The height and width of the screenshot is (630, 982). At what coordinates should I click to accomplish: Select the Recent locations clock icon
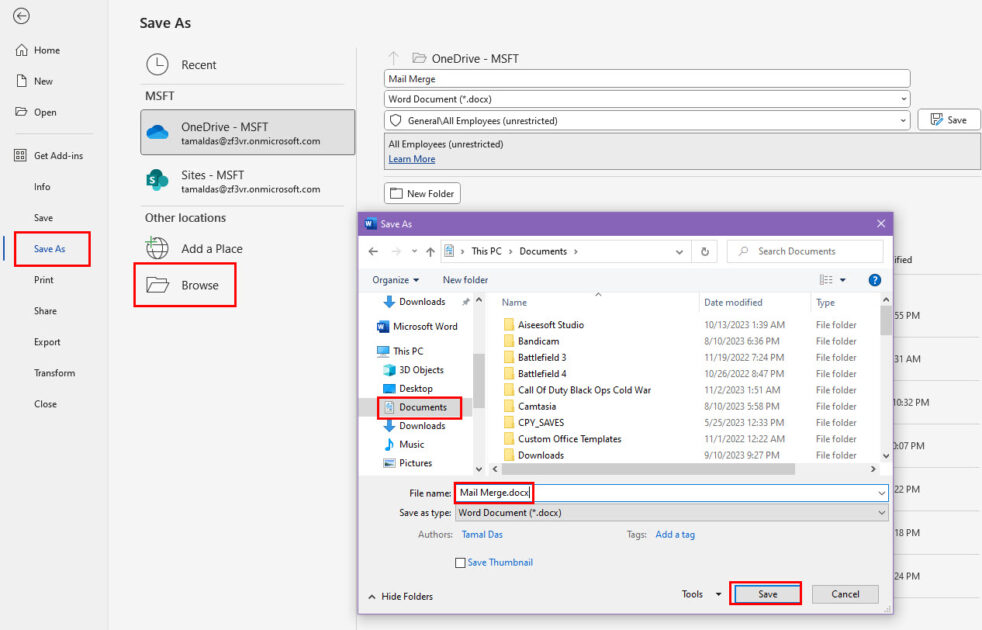(157, 65)
